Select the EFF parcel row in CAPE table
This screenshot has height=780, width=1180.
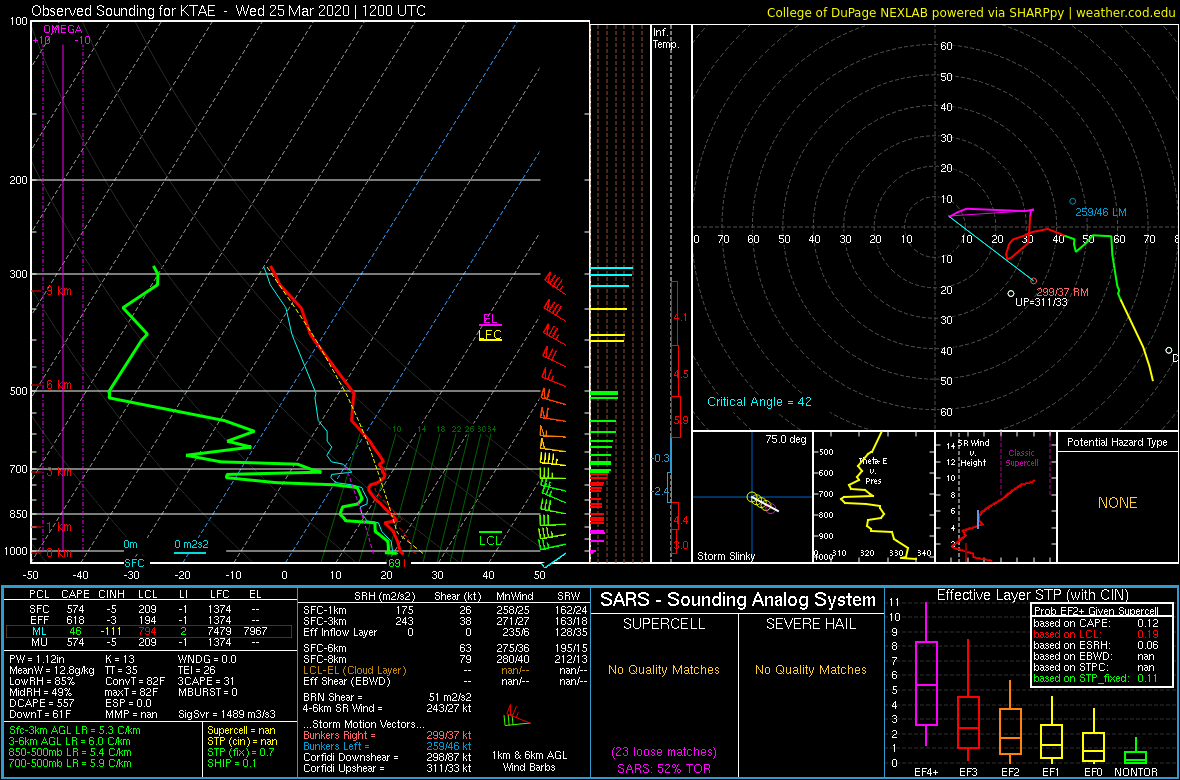(148, 618)
